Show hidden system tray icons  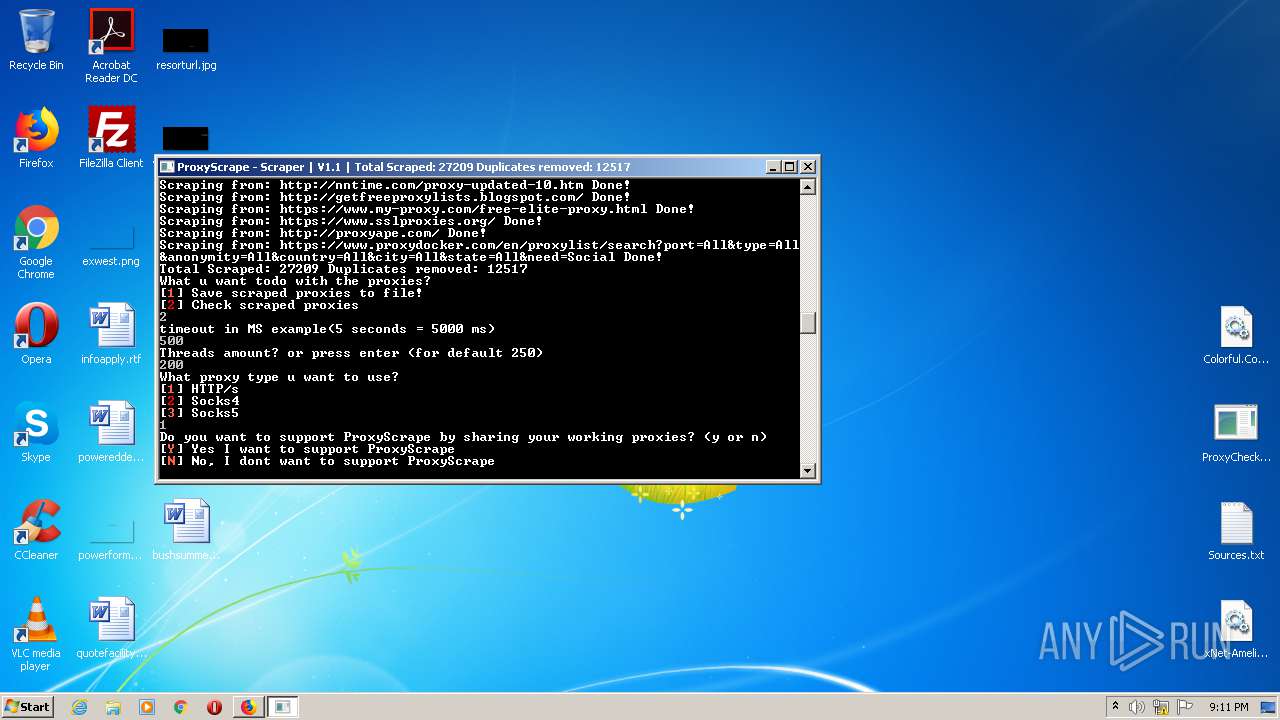click(1115, 707)
